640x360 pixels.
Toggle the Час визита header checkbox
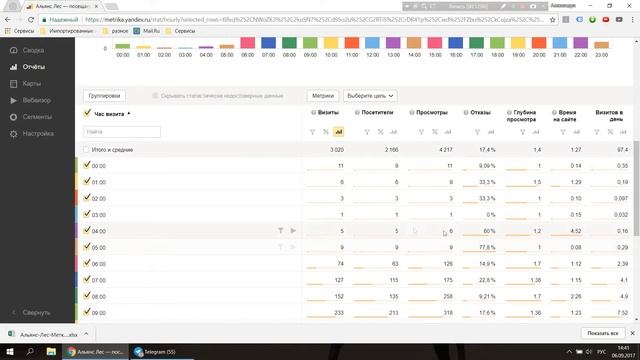[87, 113]
